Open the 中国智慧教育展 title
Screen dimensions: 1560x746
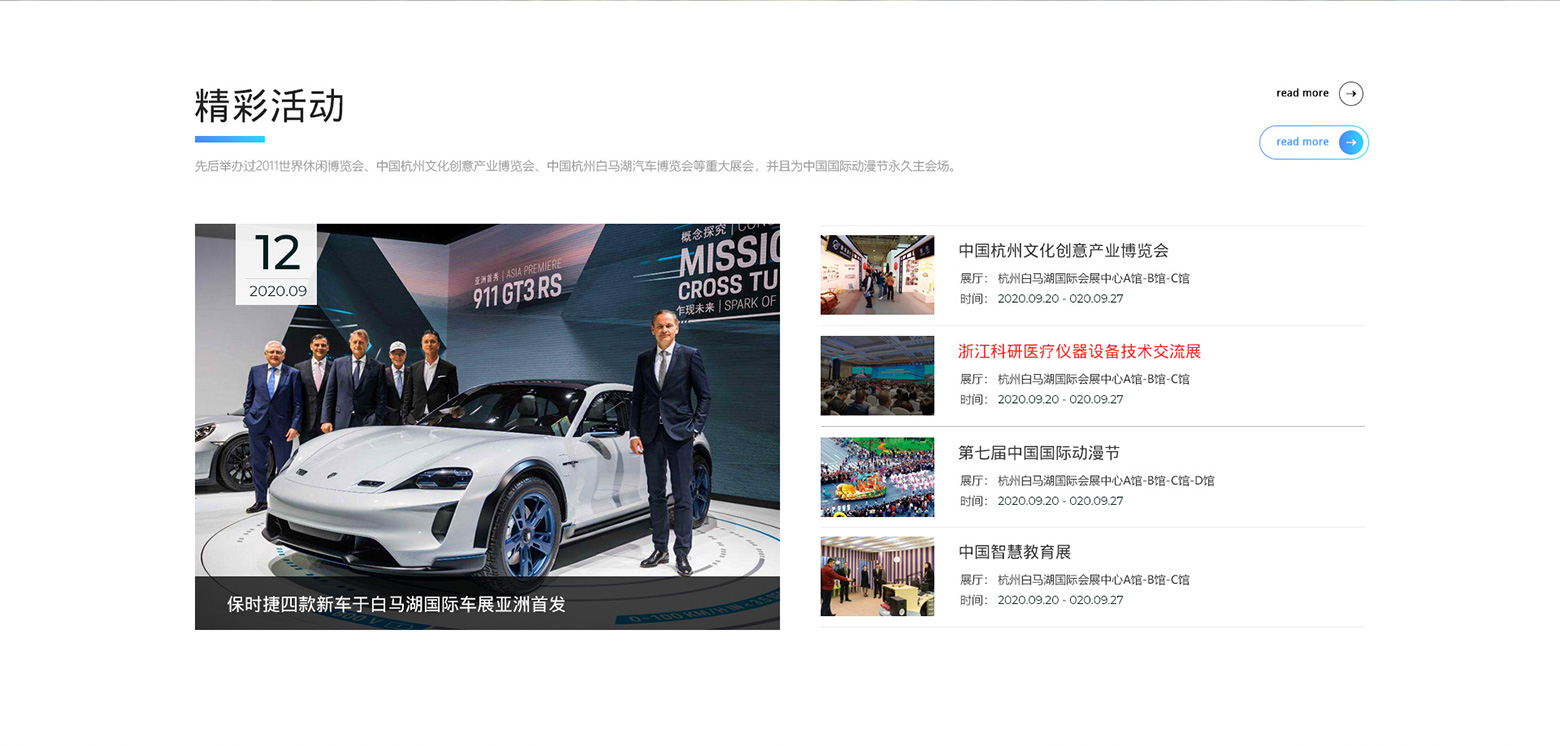1014,552
